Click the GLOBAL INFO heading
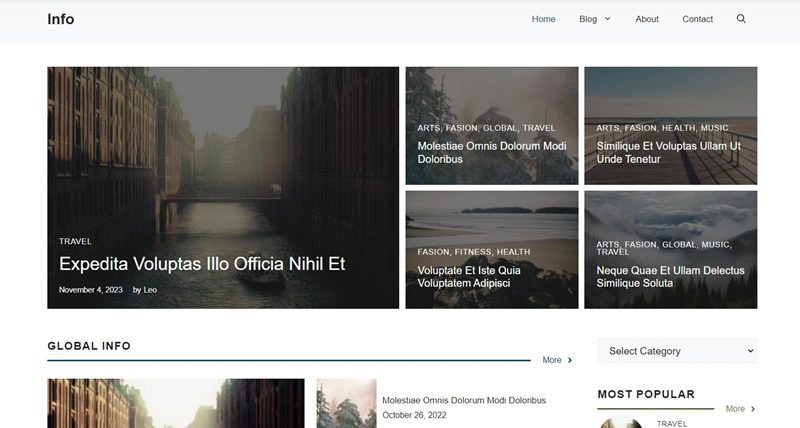This screenshot has width=800, height=428. click(x=89, y=346)
